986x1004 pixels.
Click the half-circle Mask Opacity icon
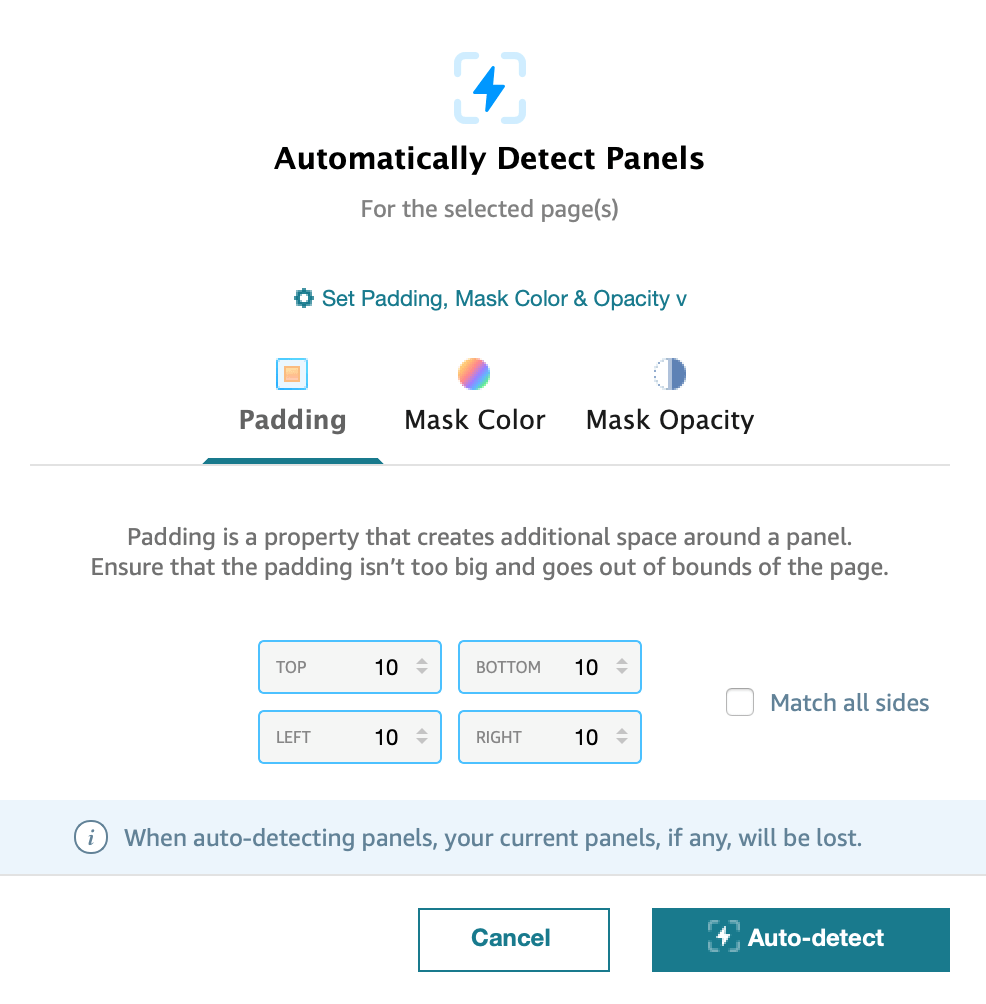[669, 374]
